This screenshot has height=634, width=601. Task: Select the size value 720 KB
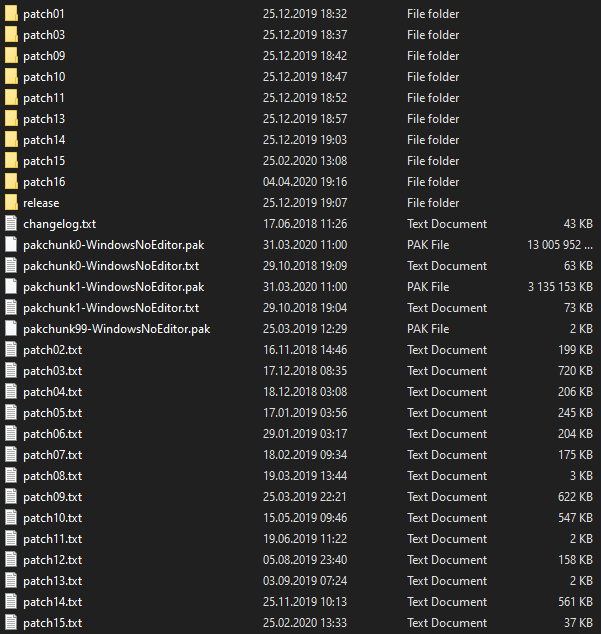(576, 371)
